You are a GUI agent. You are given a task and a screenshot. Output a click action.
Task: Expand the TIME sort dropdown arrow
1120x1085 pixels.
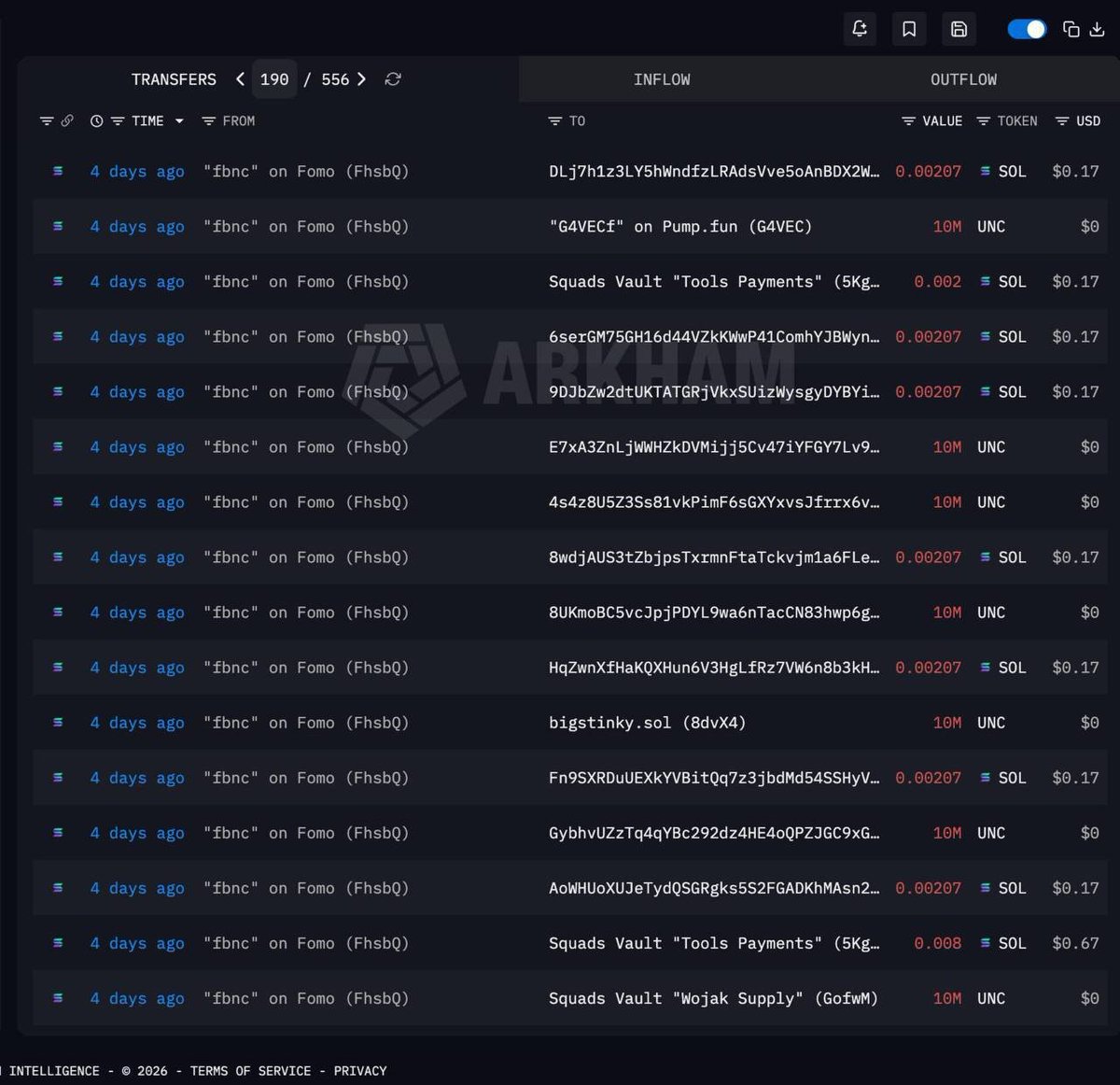[179, 121]
